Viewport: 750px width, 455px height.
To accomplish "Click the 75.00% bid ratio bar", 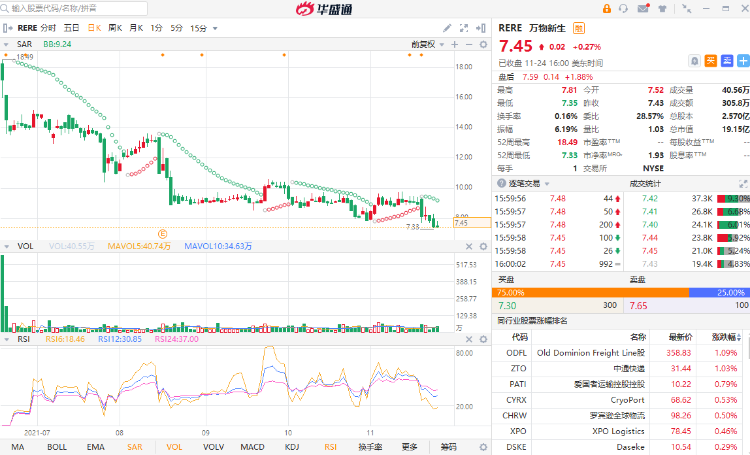I will tap(590, 292).
